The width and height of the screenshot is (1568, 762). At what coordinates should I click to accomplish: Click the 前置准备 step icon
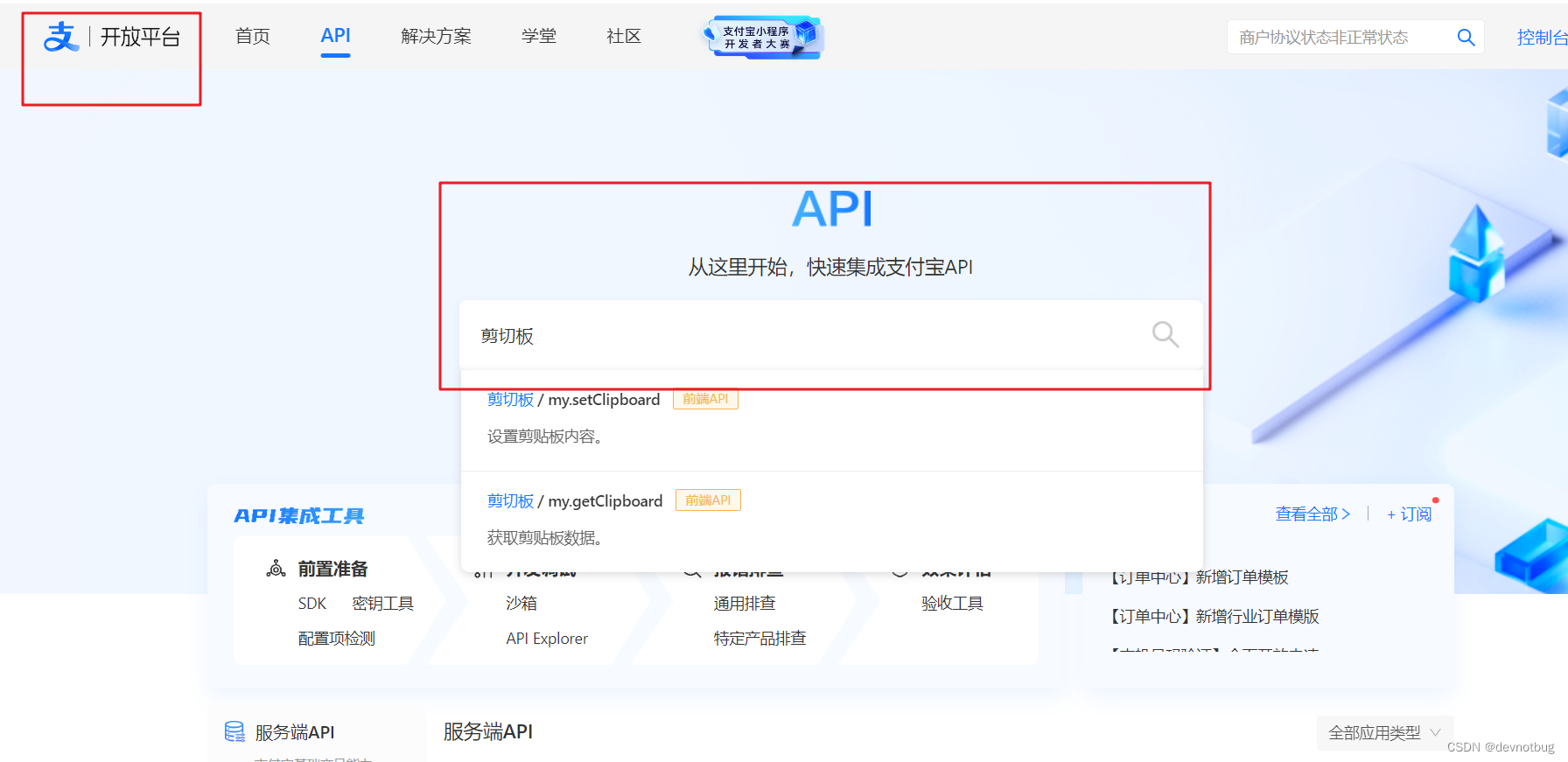tap(276, 569)
